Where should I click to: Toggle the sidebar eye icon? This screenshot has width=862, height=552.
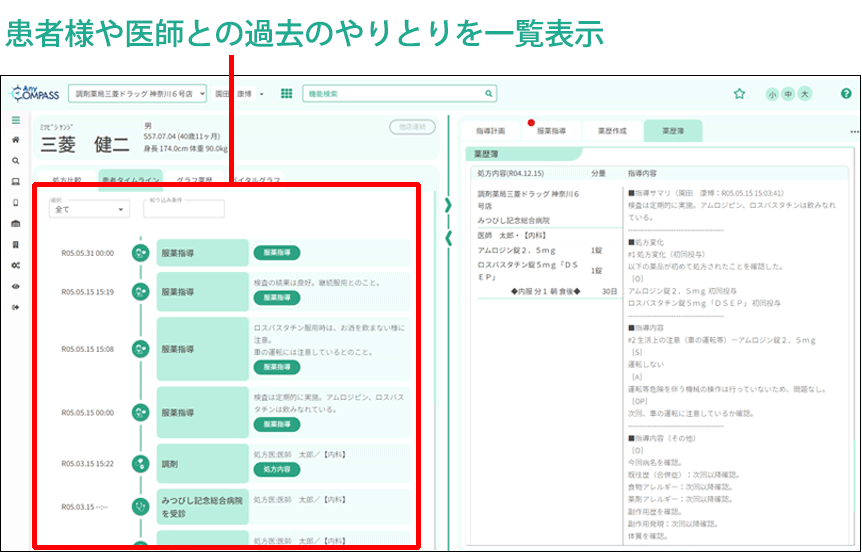click(x=15, y=286)
